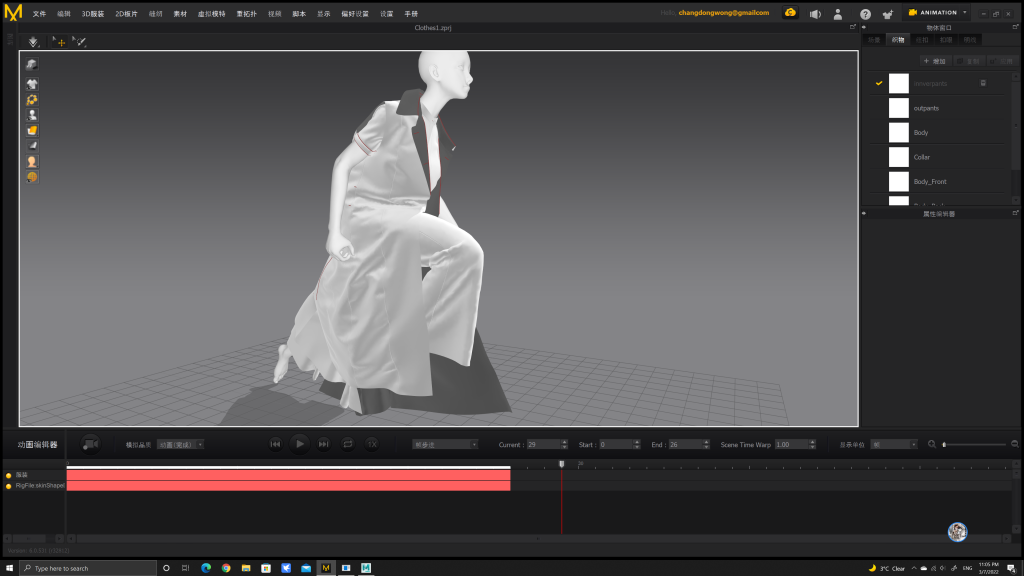Click the 增加 add fabric button
The height and width of the screenshot is (576, 1024).
pyautogui.click(x=934, y=61)
